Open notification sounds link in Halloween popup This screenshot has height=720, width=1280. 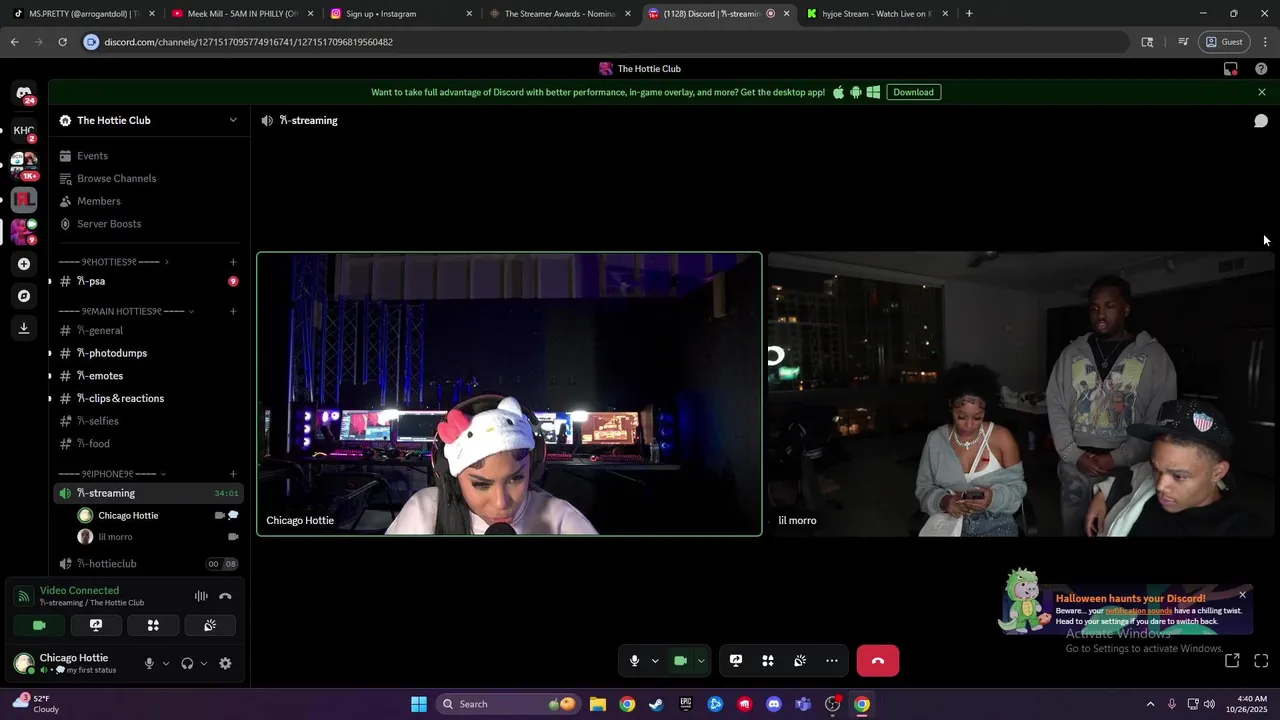(x=1138, y=611)
